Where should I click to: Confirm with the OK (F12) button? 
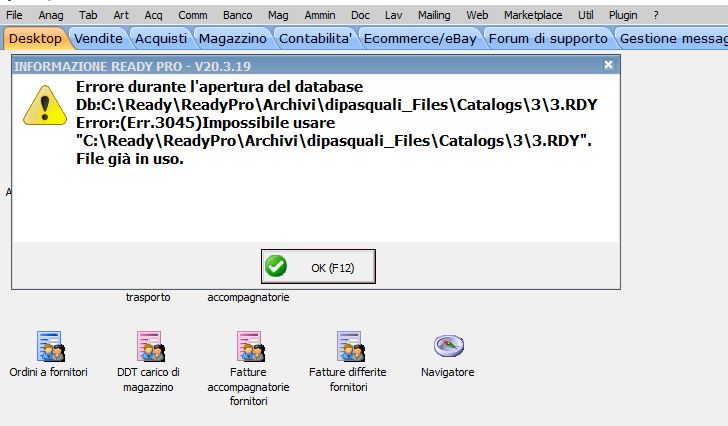click(318, 266)
